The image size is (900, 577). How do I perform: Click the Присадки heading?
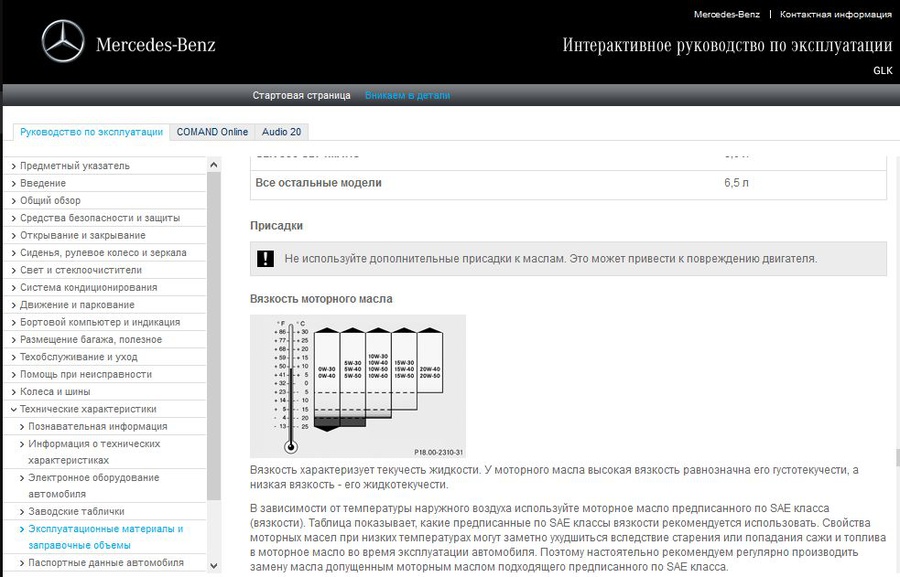pos(276,226)
